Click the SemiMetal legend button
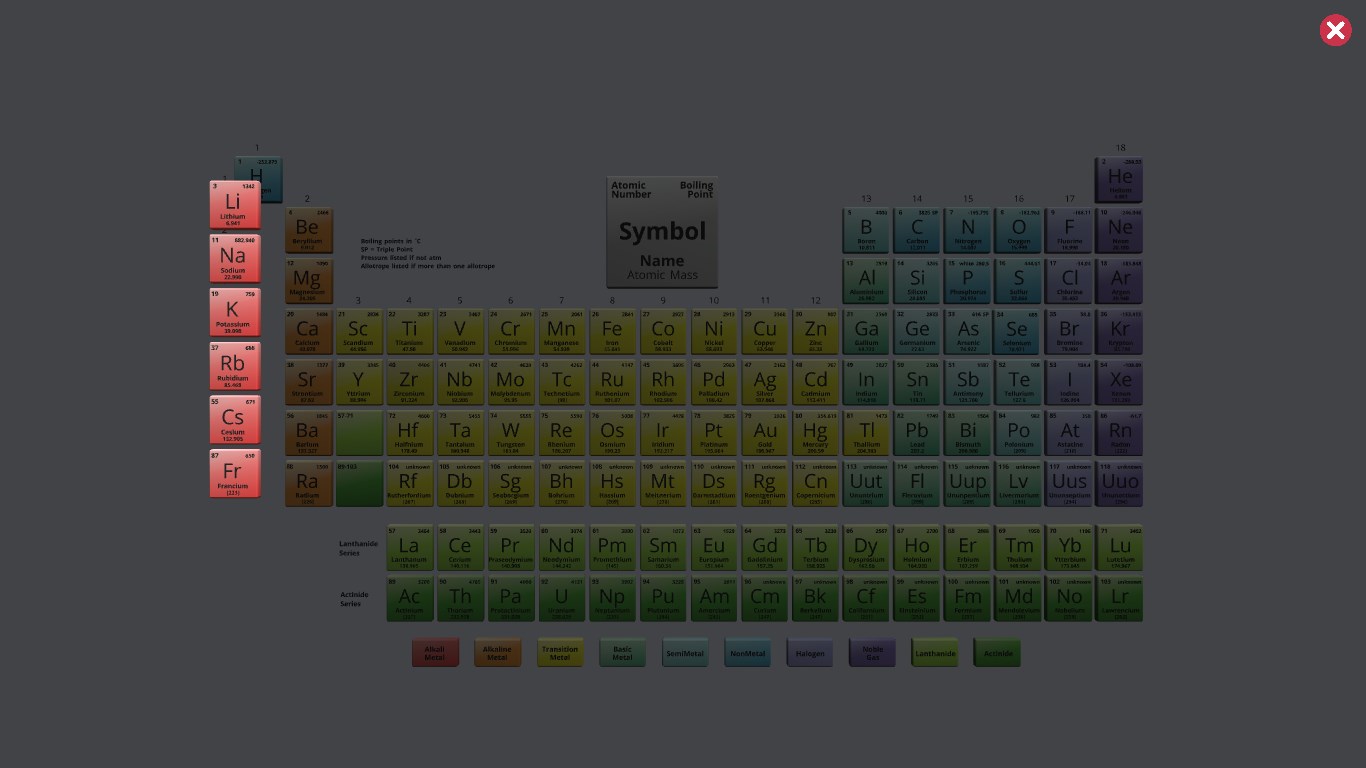 [685, 653]
